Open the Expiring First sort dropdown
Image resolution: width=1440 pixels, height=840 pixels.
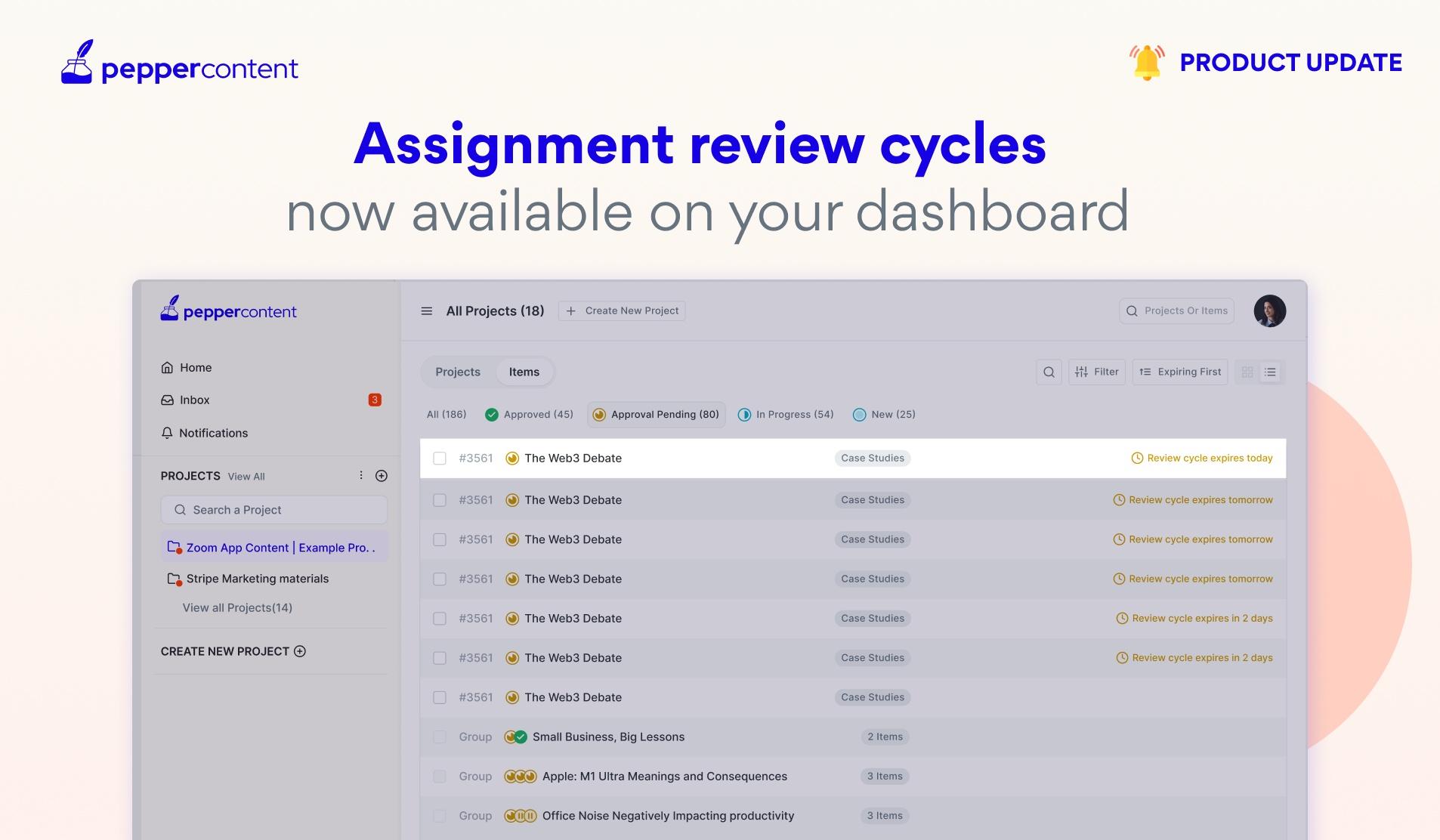tap(1180, 372)
